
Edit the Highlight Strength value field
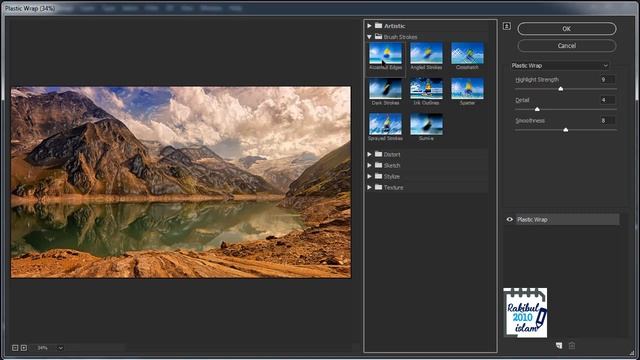607,80
